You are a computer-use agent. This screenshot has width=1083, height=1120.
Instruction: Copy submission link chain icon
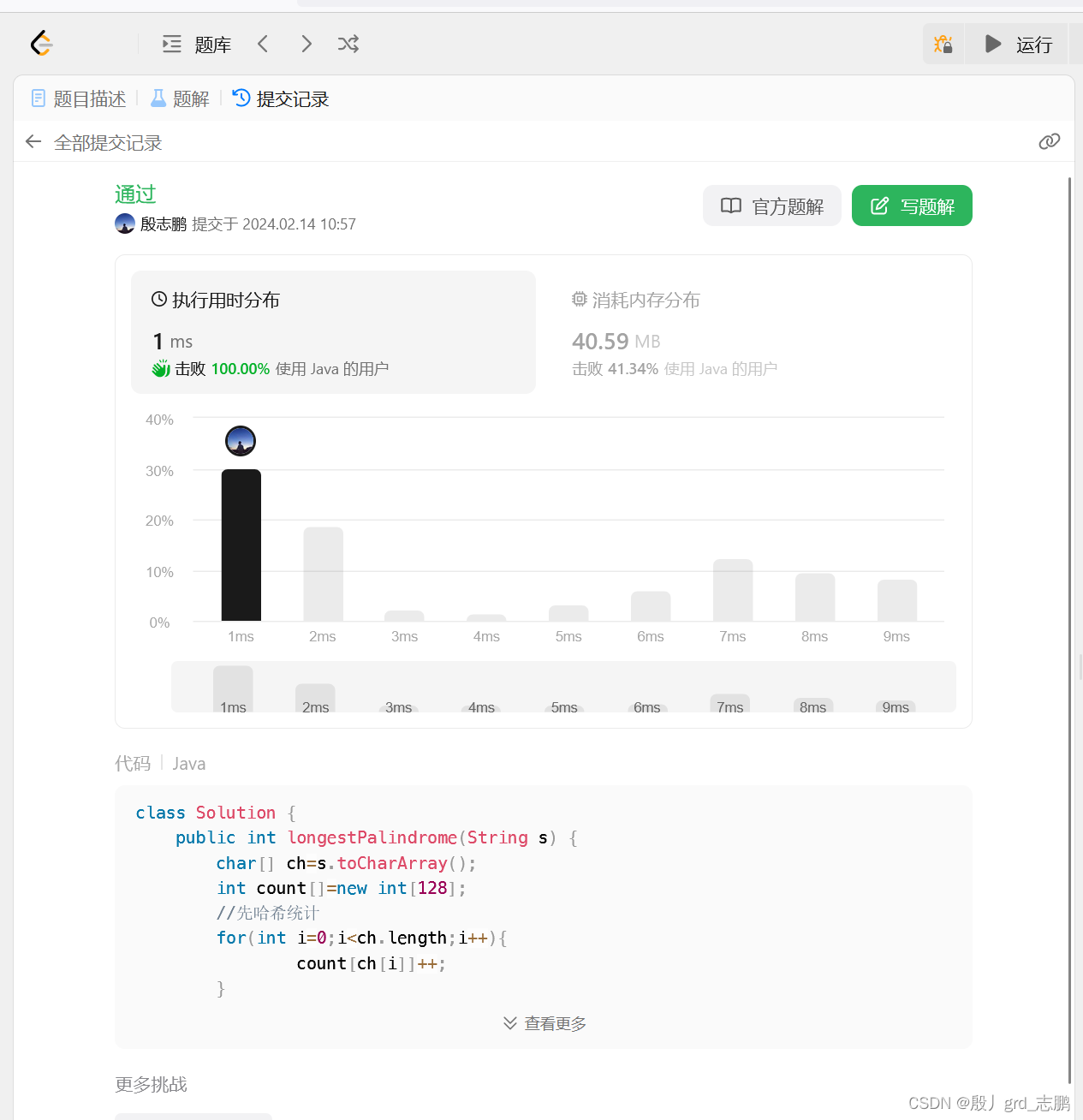coord(1049,141)
